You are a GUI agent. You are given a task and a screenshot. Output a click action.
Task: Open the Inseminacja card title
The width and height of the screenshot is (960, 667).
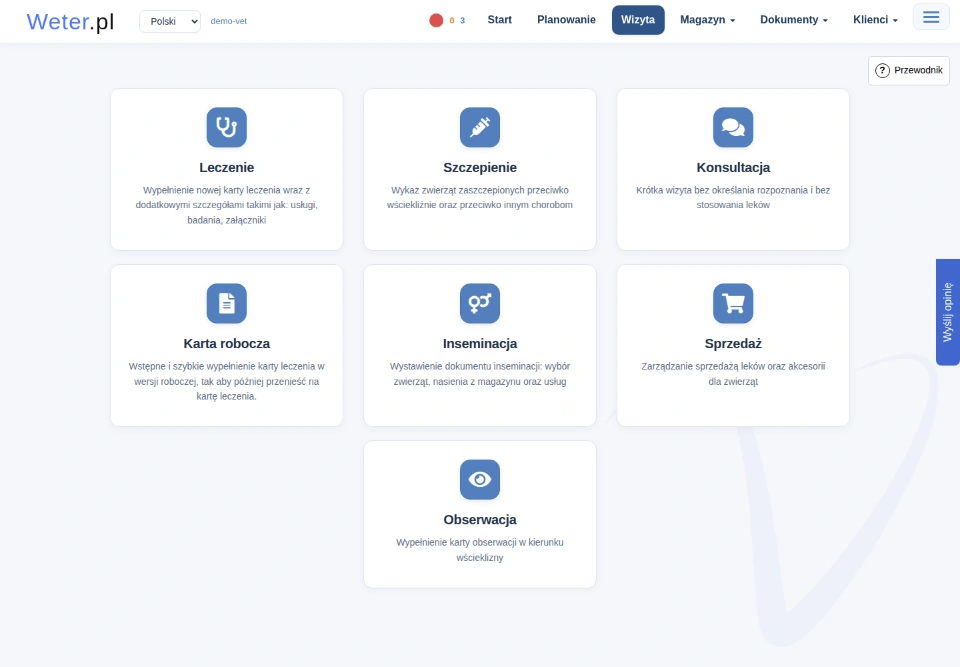tap(480, 344)
